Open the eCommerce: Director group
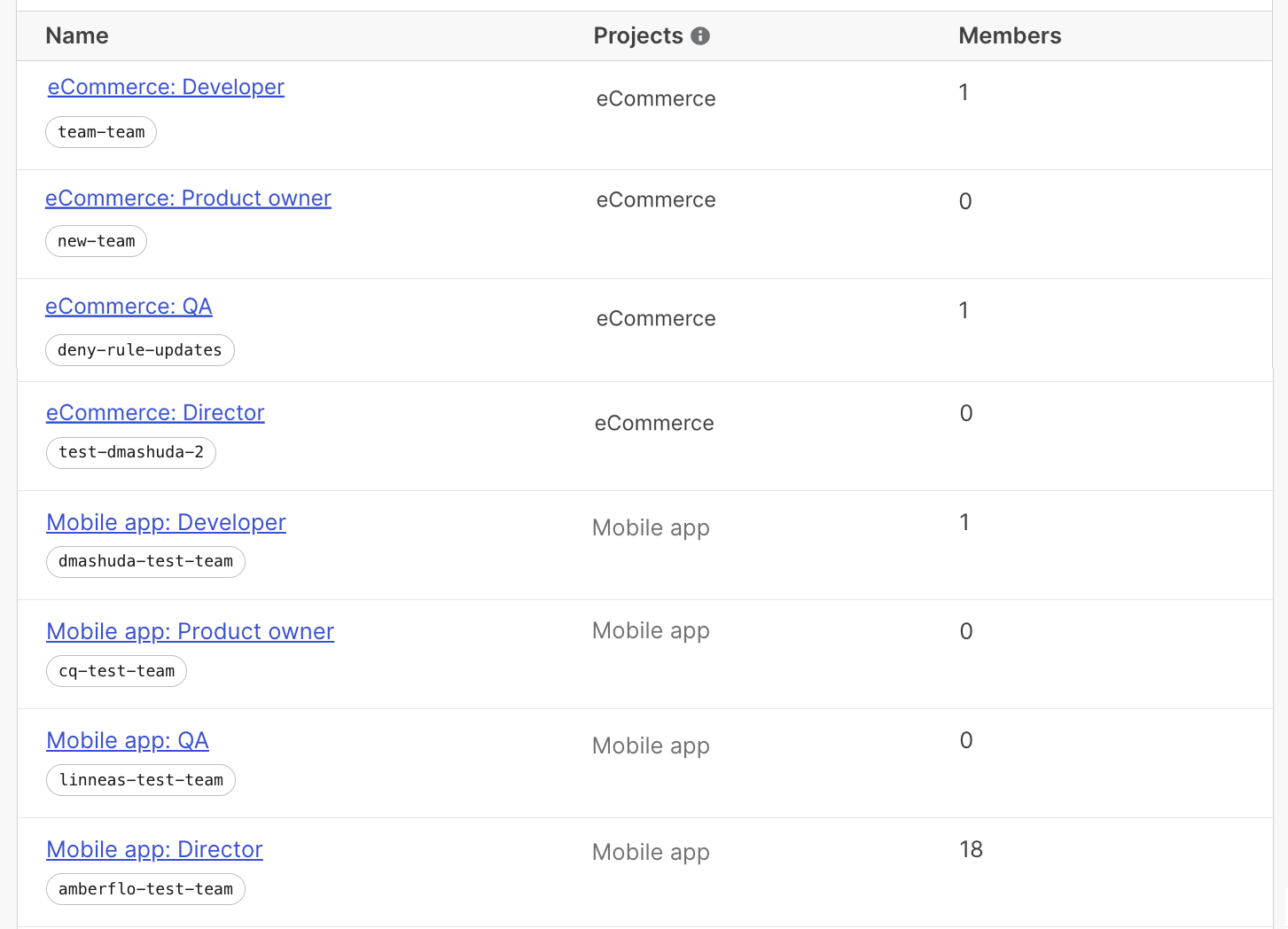Image resolution: width=1288 pixels, height=929 pixels. click(155, 412)
